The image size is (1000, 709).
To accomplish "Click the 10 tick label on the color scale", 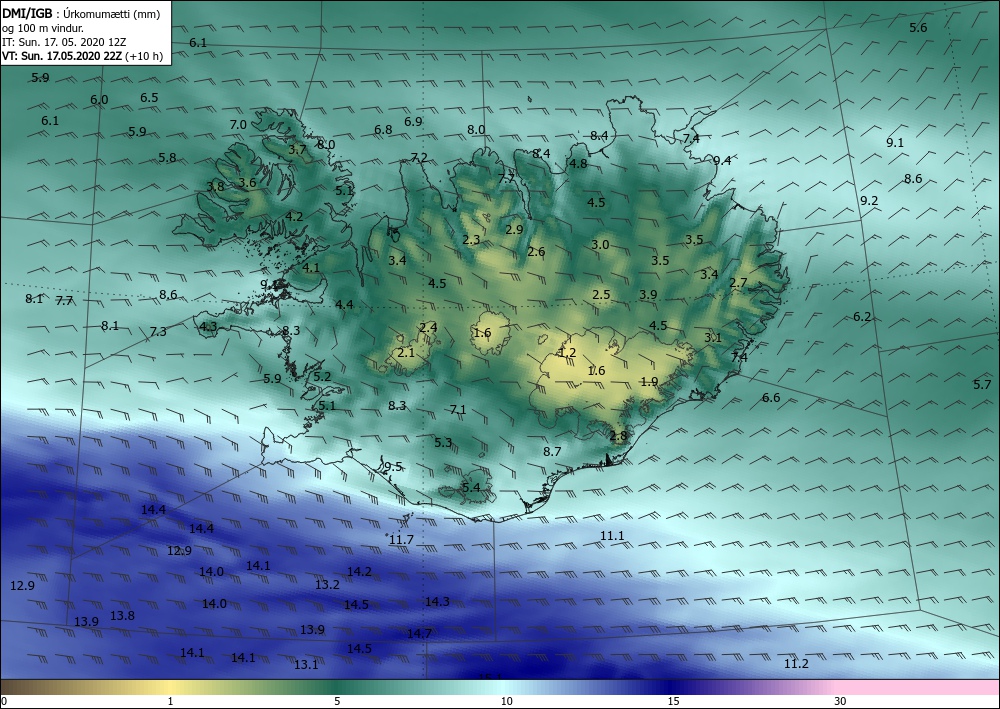I will click(506, 702).
